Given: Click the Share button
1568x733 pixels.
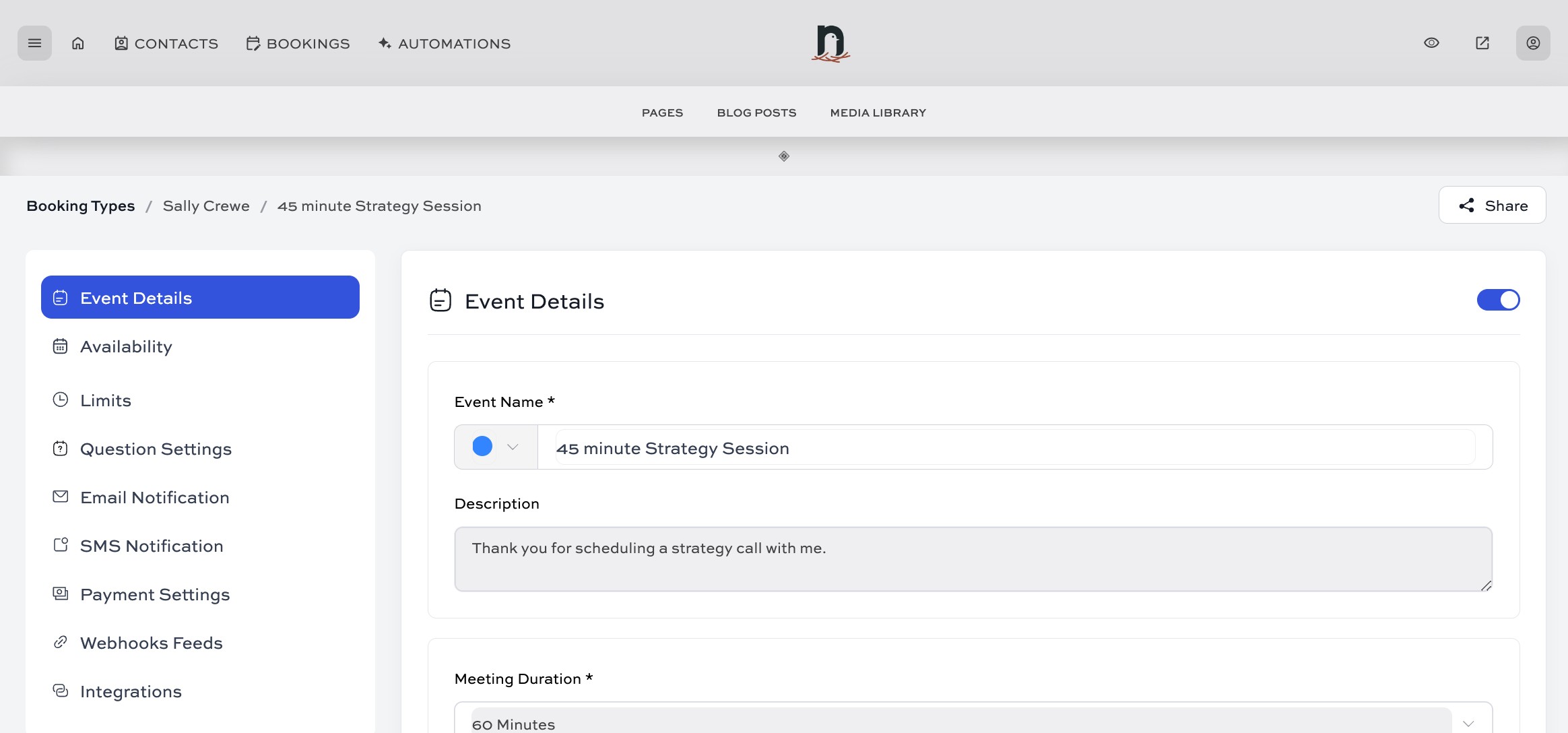Looking at the screenshot, I should pos(1491,205).
